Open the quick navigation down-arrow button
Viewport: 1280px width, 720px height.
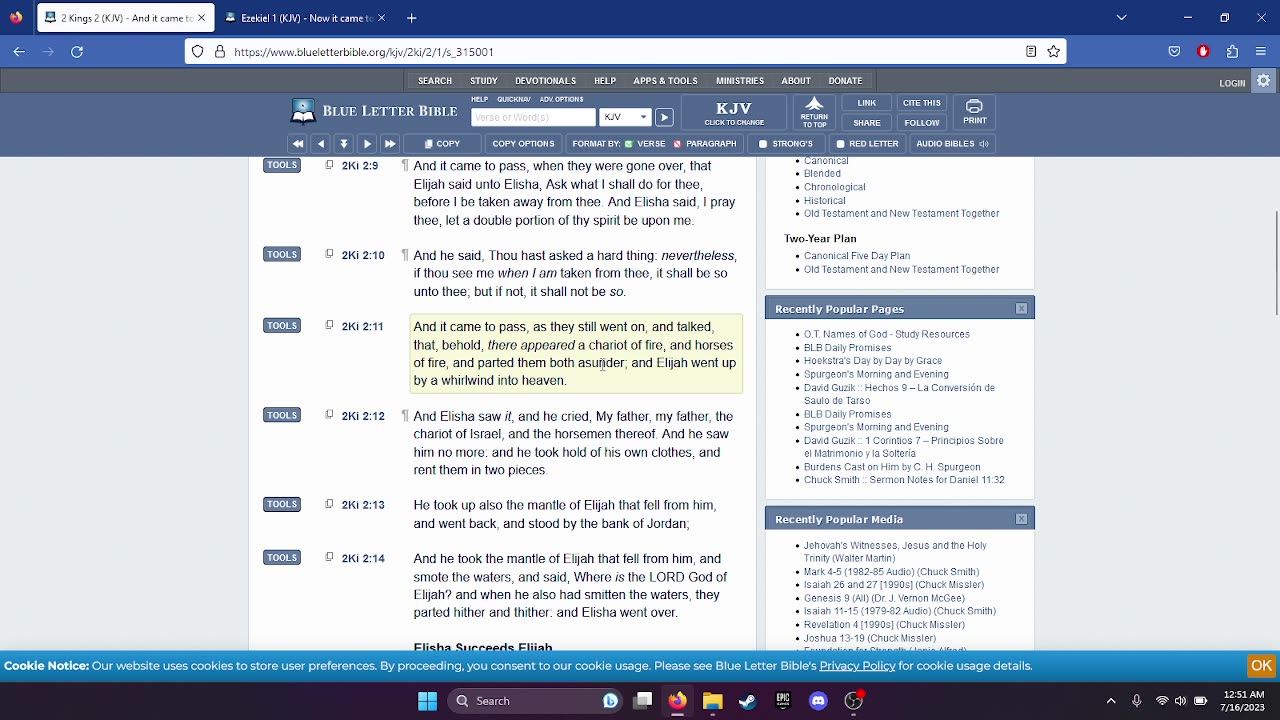coord(343,144)
